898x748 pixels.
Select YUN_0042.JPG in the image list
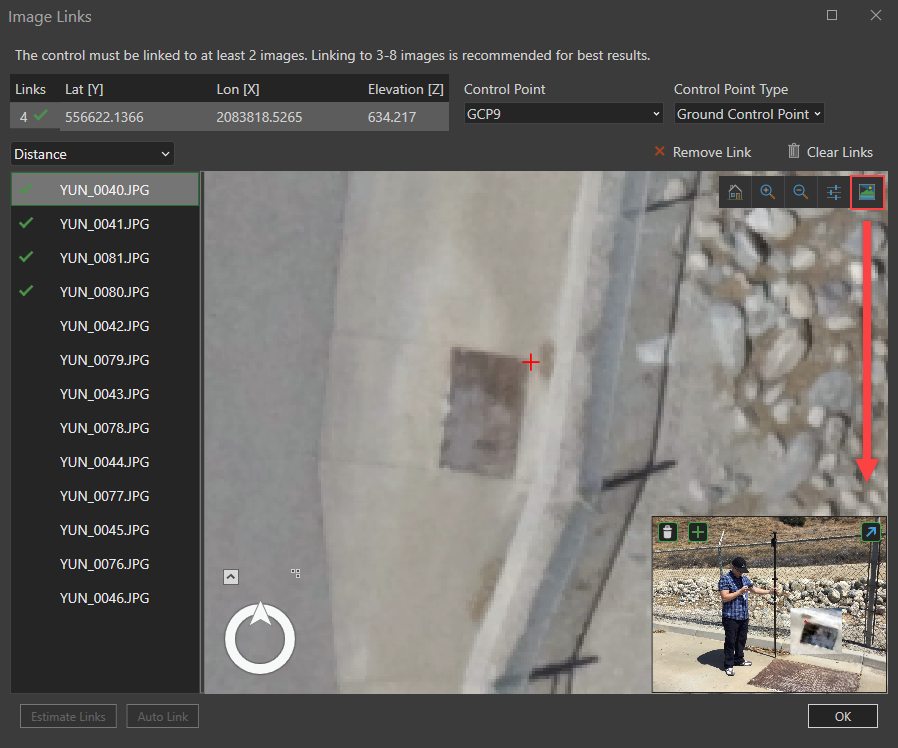[104, 326]
